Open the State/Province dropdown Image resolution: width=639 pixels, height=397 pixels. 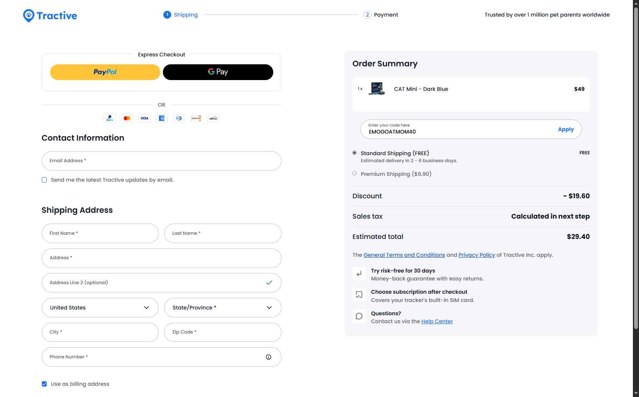(223, 308)
